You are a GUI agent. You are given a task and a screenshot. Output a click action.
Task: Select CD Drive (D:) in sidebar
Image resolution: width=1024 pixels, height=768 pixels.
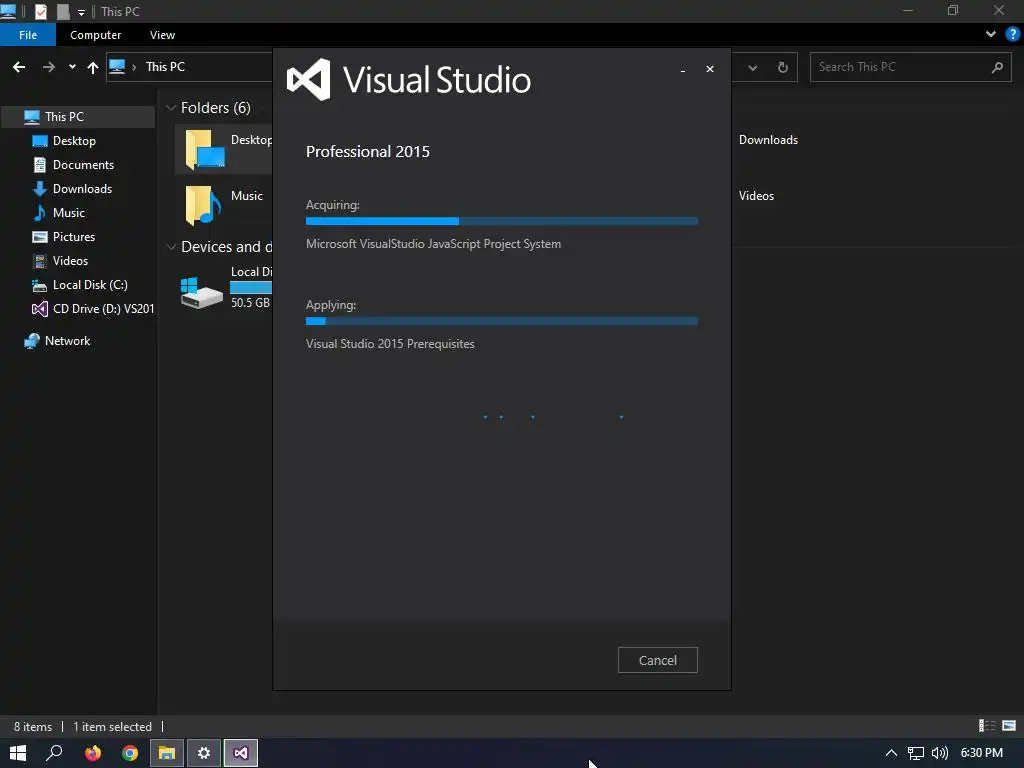click(103, 308)
